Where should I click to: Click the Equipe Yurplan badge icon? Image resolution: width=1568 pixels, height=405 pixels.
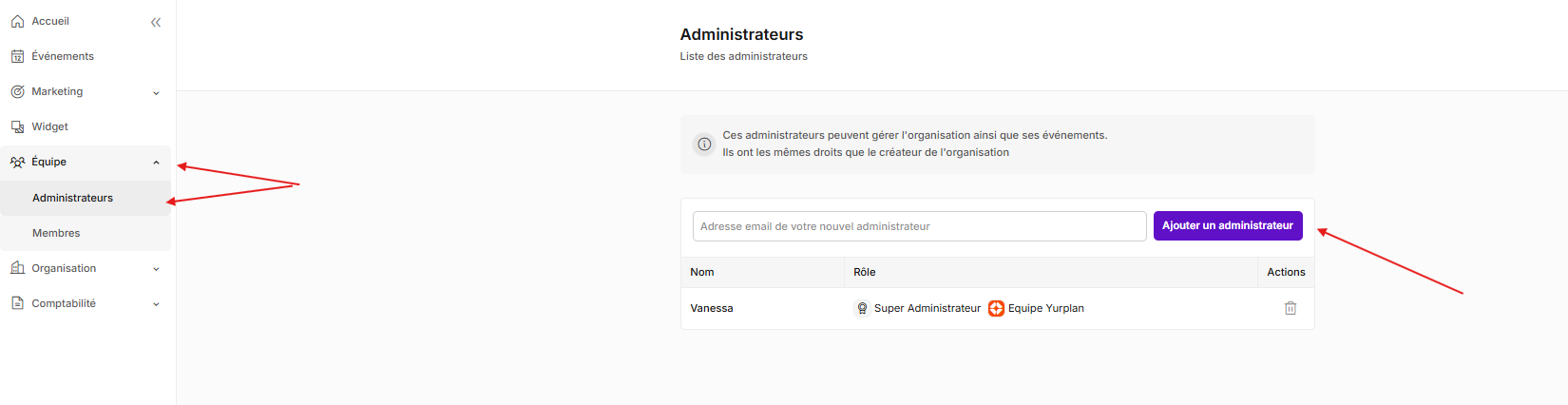pyautogui.click(x=996, y=308)
